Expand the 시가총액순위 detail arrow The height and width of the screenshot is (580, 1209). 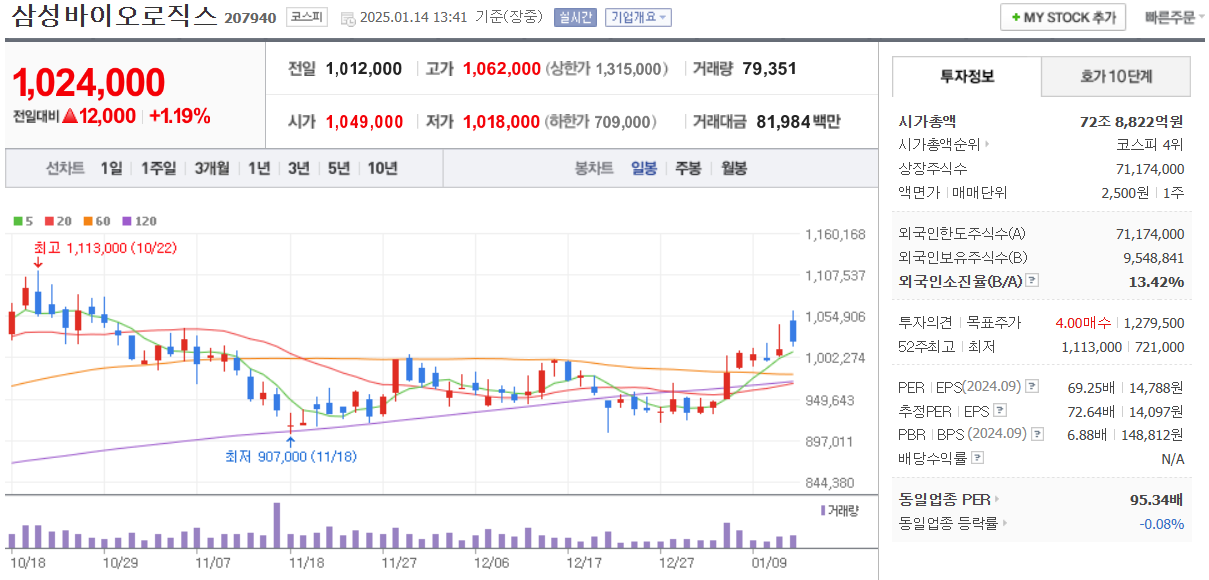click(987, 144)
